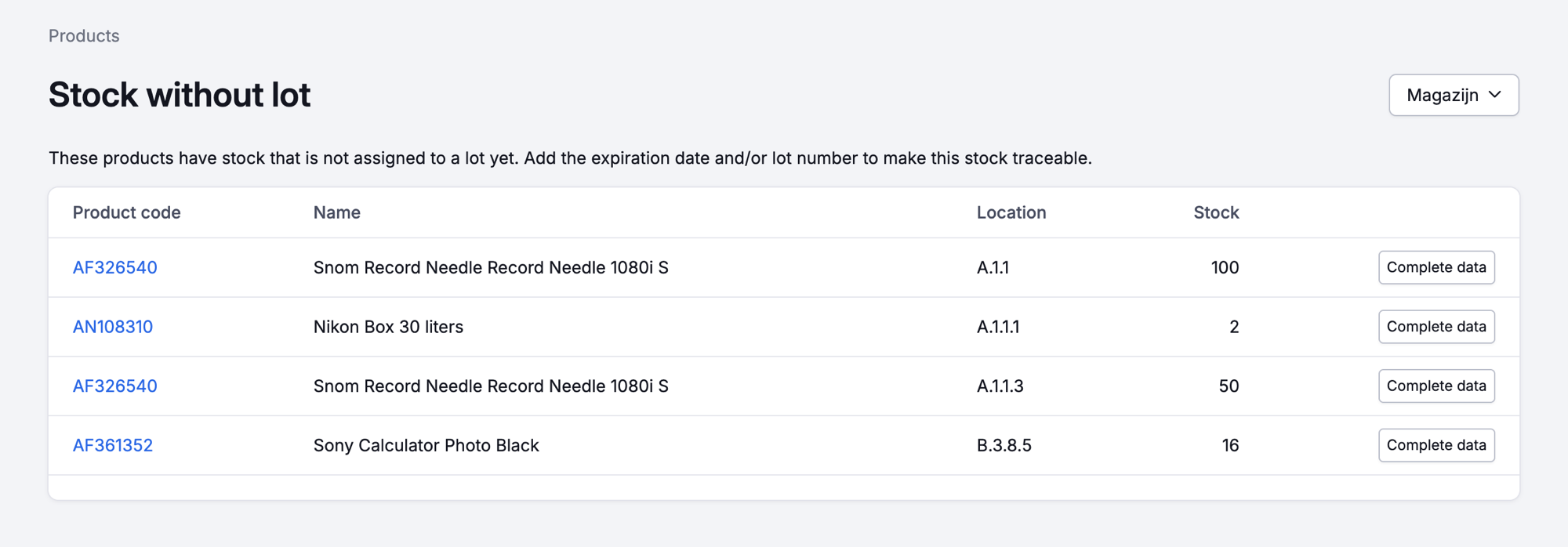The image size is (1568, 547).
Task: Select the Nikon Box 30 liters name
Action: click(388, 327)
